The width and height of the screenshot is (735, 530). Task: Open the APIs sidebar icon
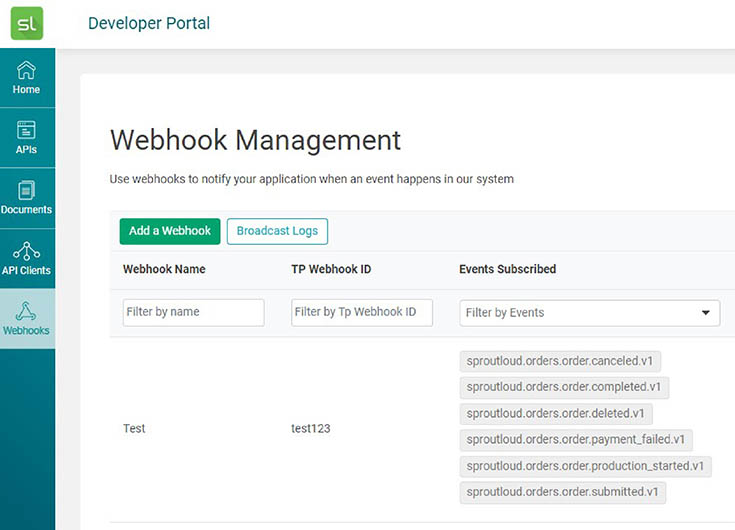[27, 137]
